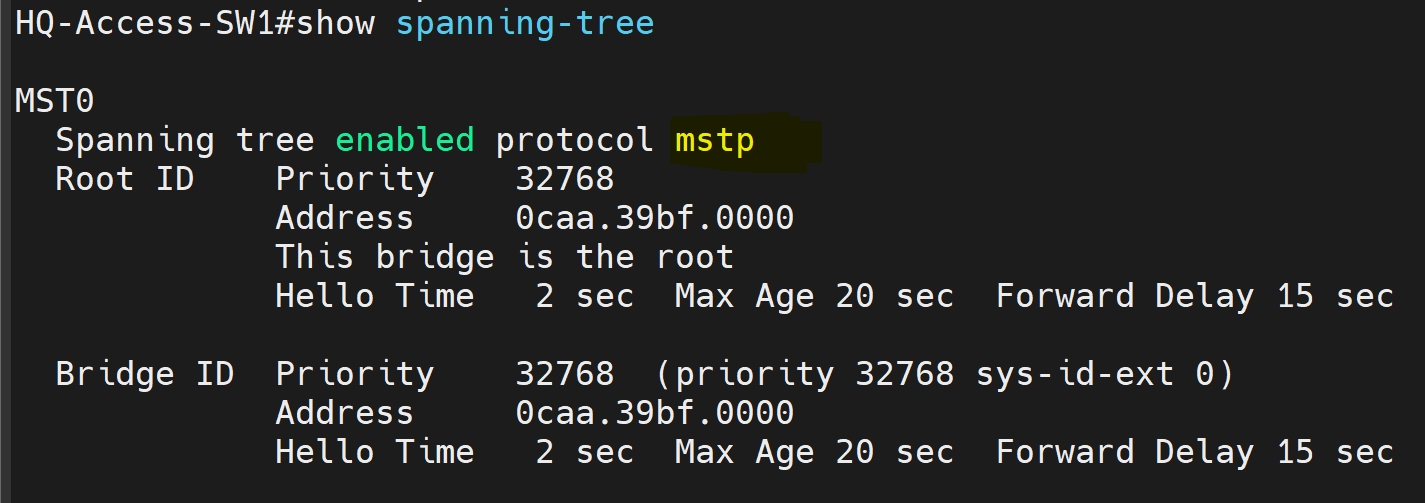Click Root ID Max Age 20 sec
The image size is (1425, 503).
(815, 296)
